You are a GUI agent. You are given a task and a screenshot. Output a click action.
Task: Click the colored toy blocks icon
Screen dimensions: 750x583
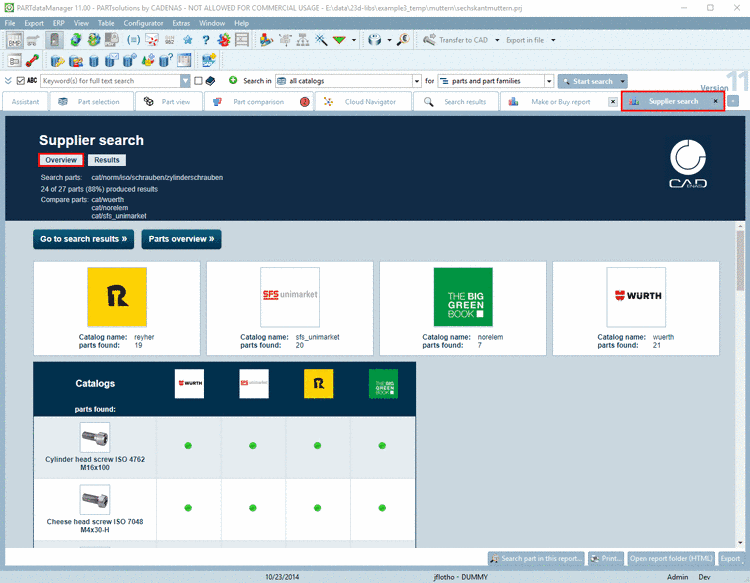pos(266,40)
